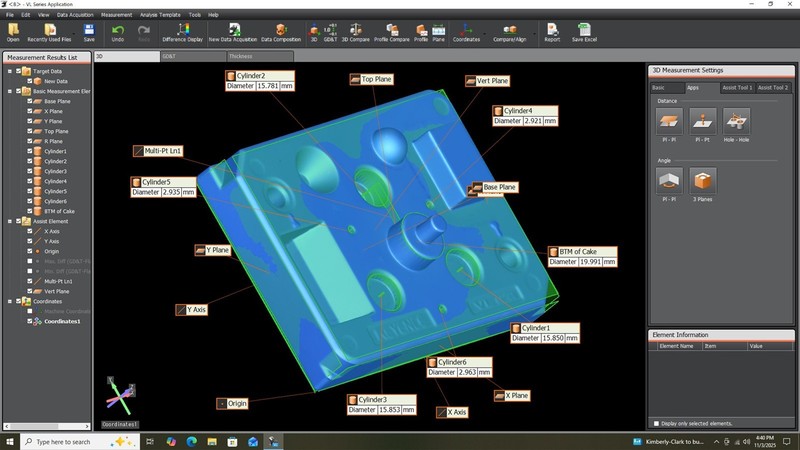Toggle the Coordinates1 checkbox
800x450 pixels.
(30, 321)
